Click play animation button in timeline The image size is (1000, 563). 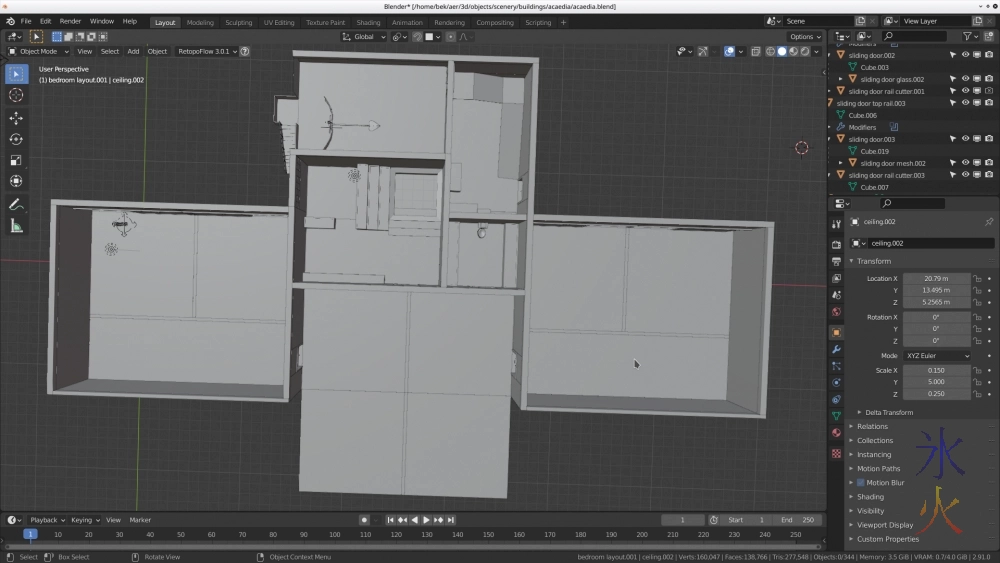(x=426, y=520)
